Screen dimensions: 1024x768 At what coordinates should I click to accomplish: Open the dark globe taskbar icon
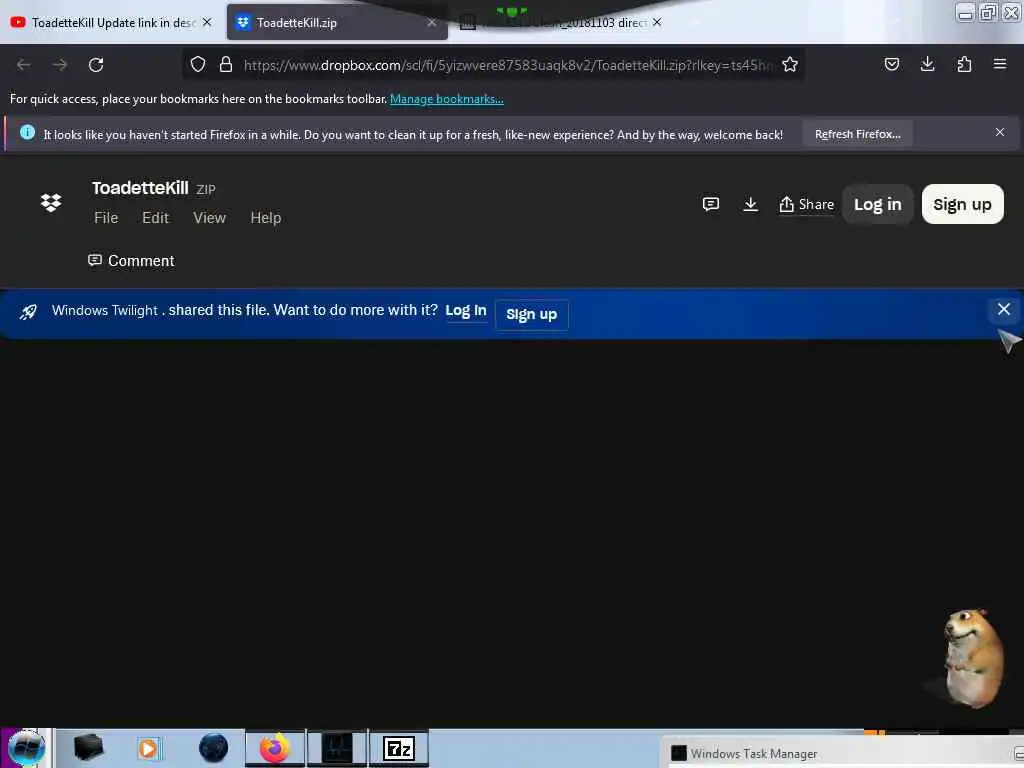point(214,748)
